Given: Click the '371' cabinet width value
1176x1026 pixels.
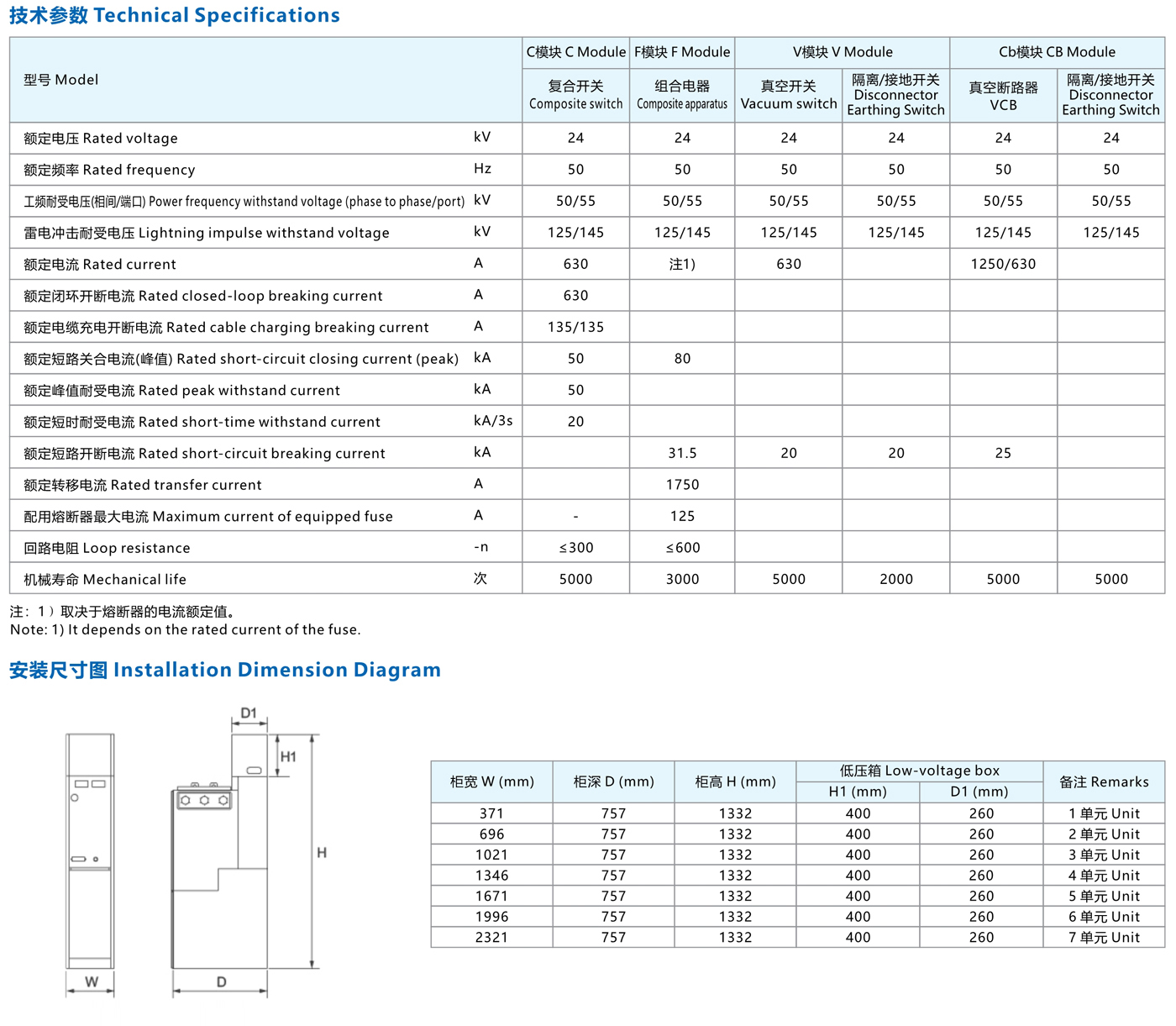Looking at the screenshot, I should [491, 813].
